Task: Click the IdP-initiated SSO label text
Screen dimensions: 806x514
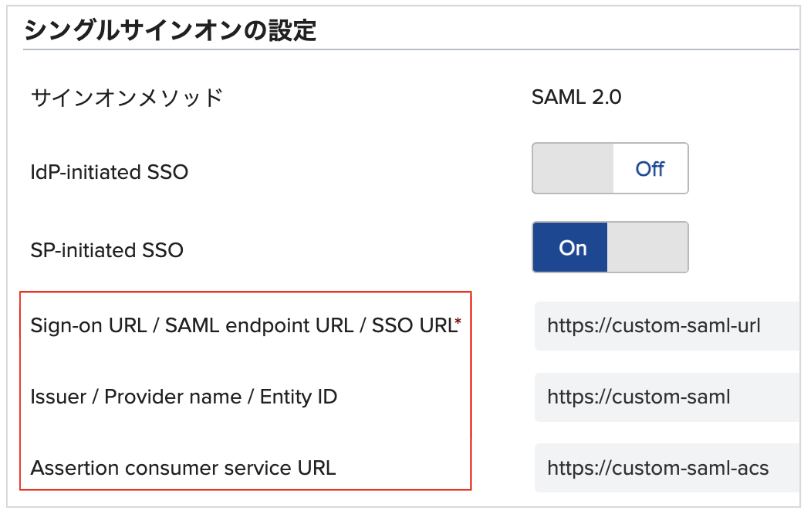Action: click(x=109, y=172)
